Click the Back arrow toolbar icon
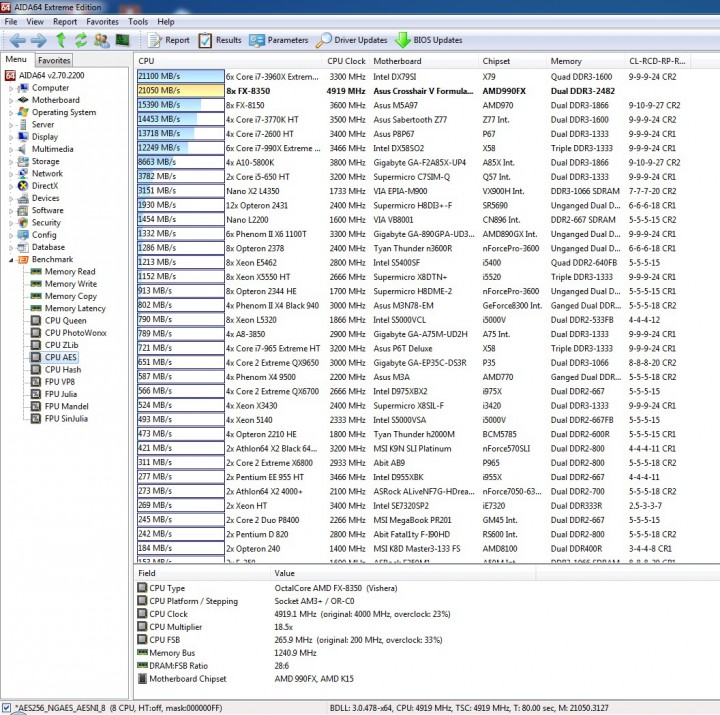720x715 pixels. (x=17, y=40)
